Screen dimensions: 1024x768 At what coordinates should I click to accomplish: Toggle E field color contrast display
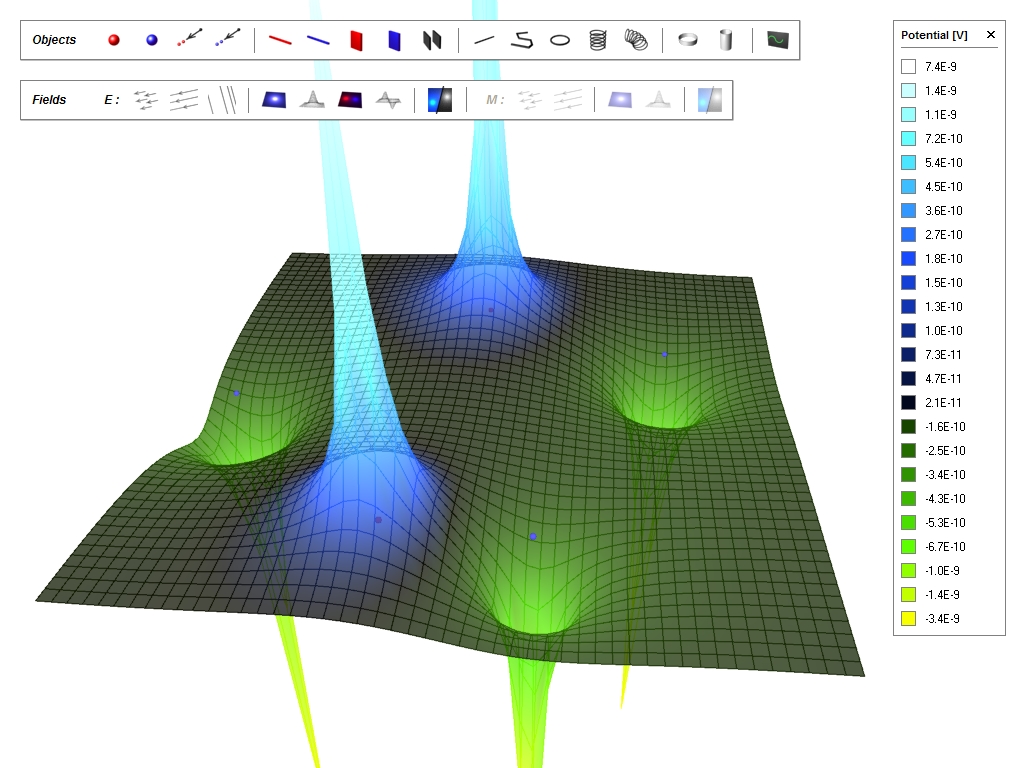pyautogui.click(x=440, y=100)
